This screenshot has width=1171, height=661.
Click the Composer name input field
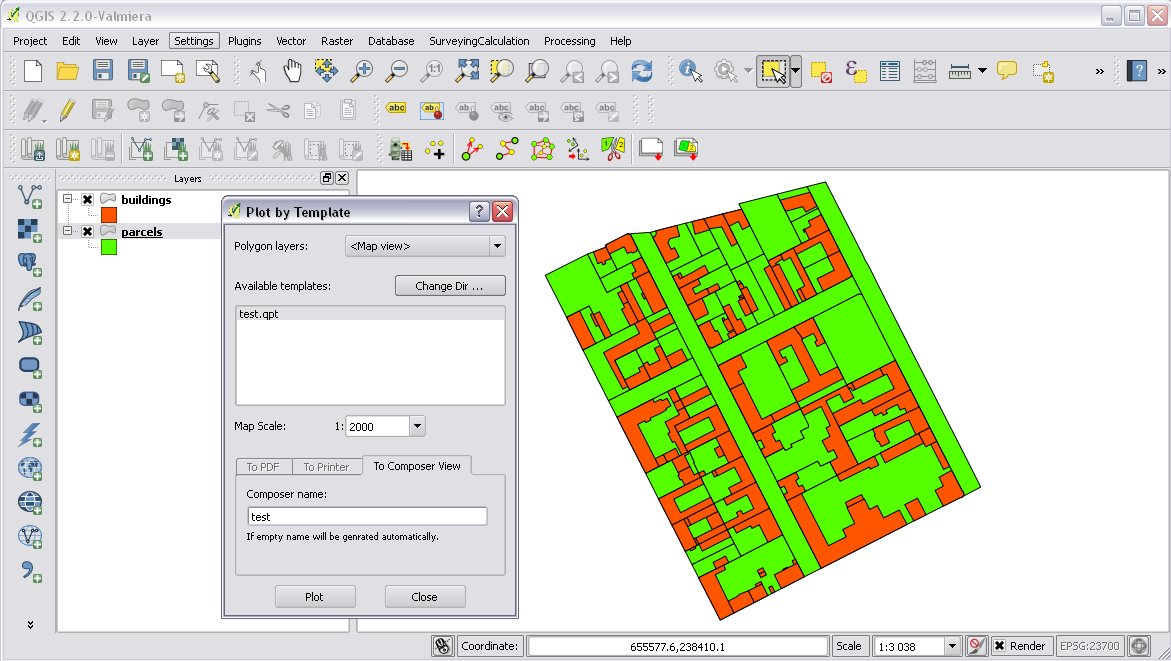click(x=367, y=517)
